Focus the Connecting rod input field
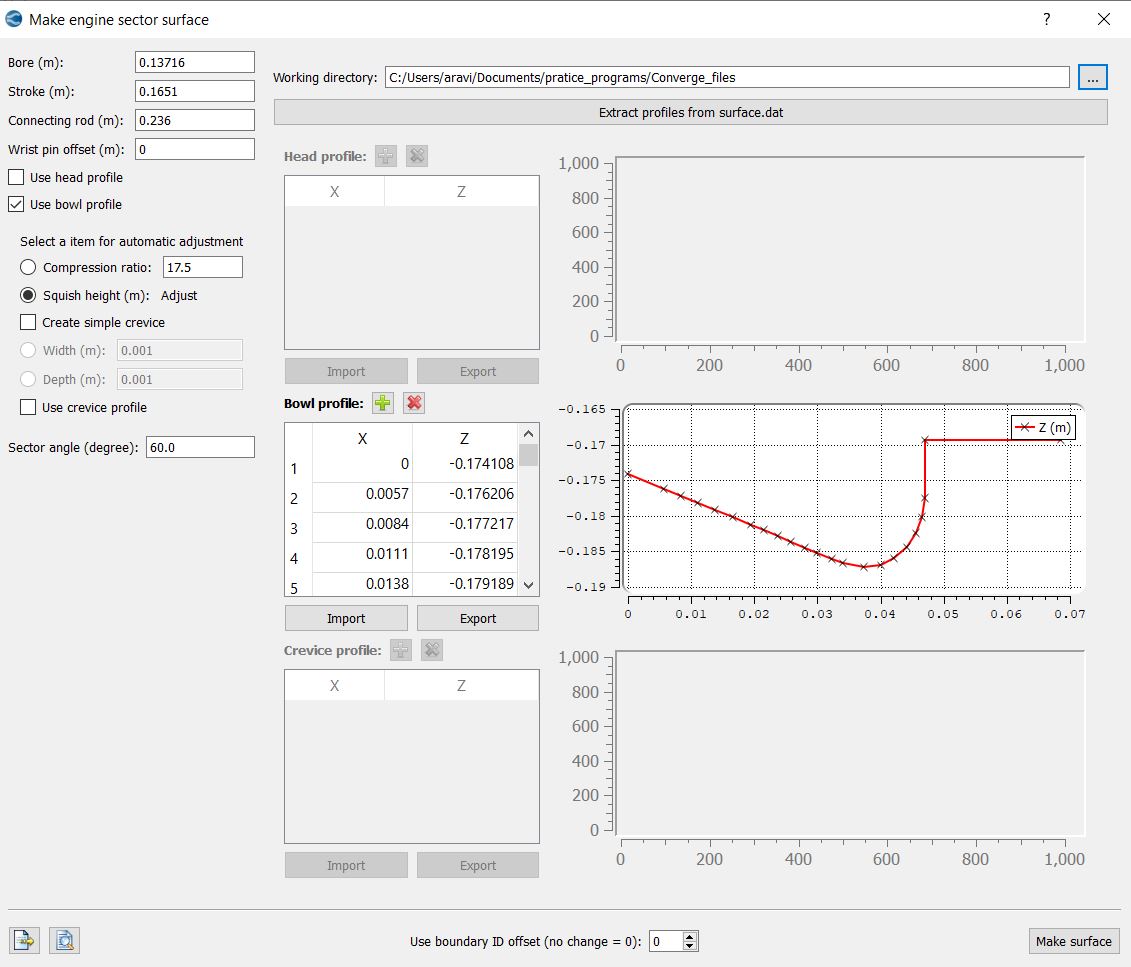 [195, 120]
